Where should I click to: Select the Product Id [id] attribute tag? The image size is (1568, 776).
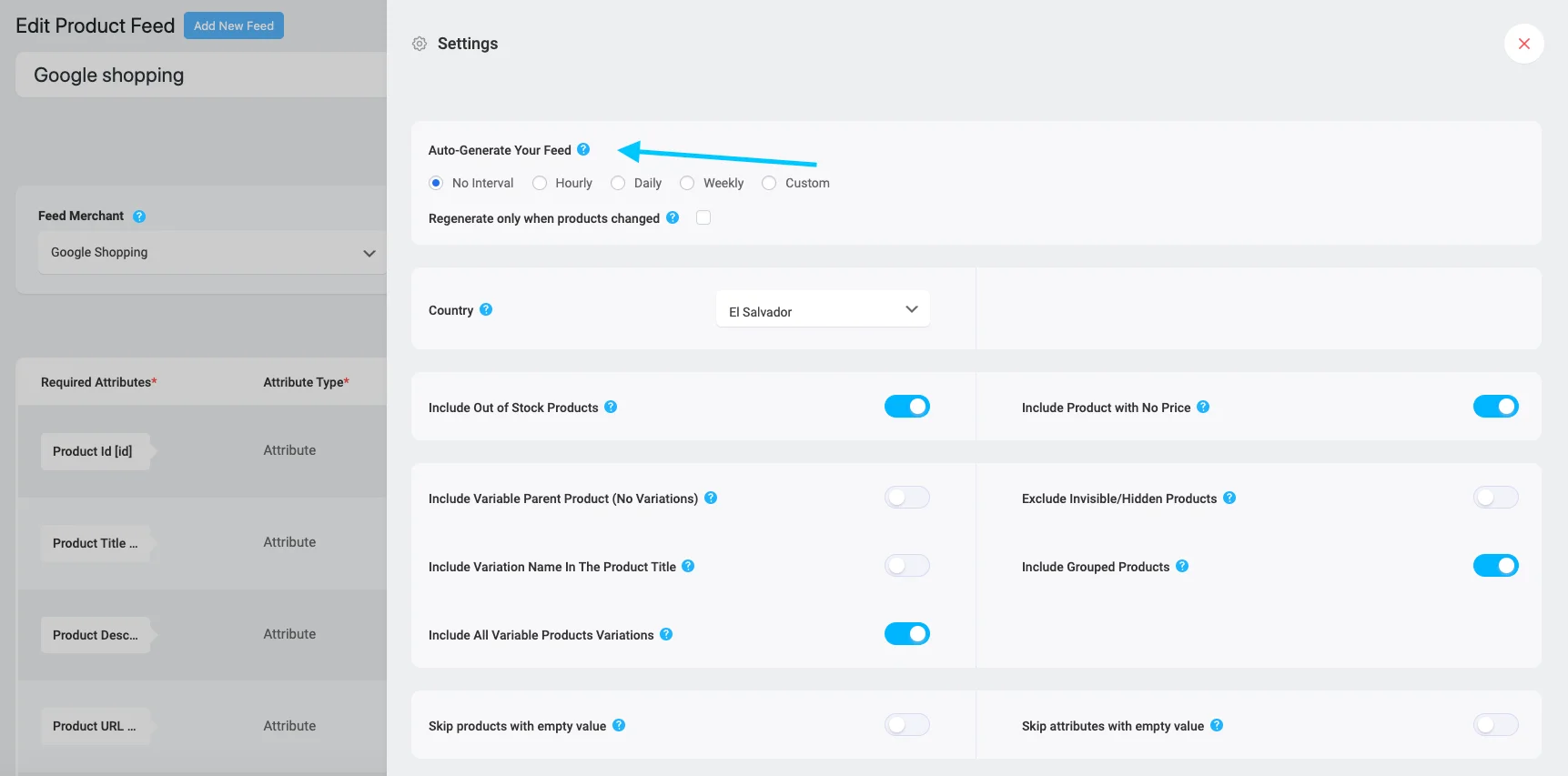95,451
